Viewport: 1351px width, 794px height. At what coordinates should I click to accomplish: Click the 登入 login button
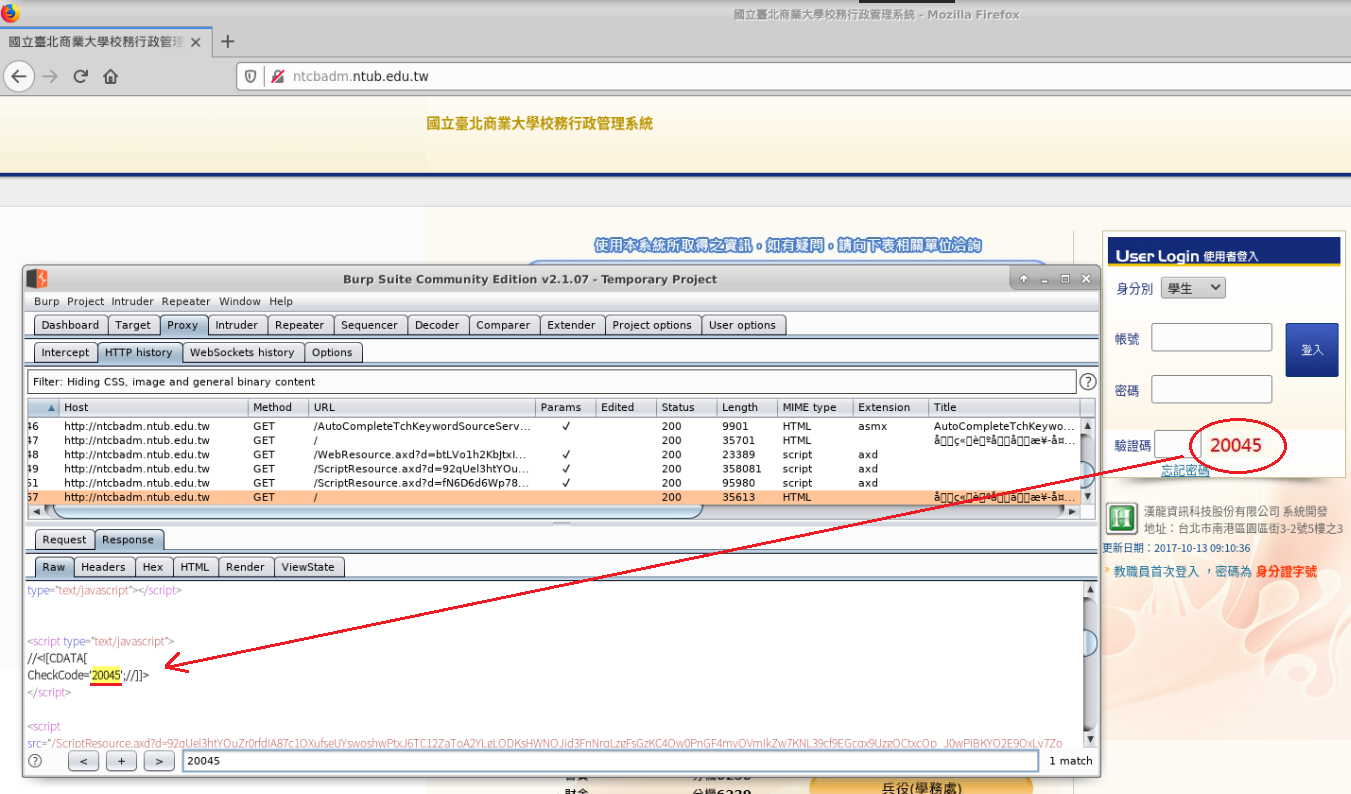click(x=1312, y=350)
